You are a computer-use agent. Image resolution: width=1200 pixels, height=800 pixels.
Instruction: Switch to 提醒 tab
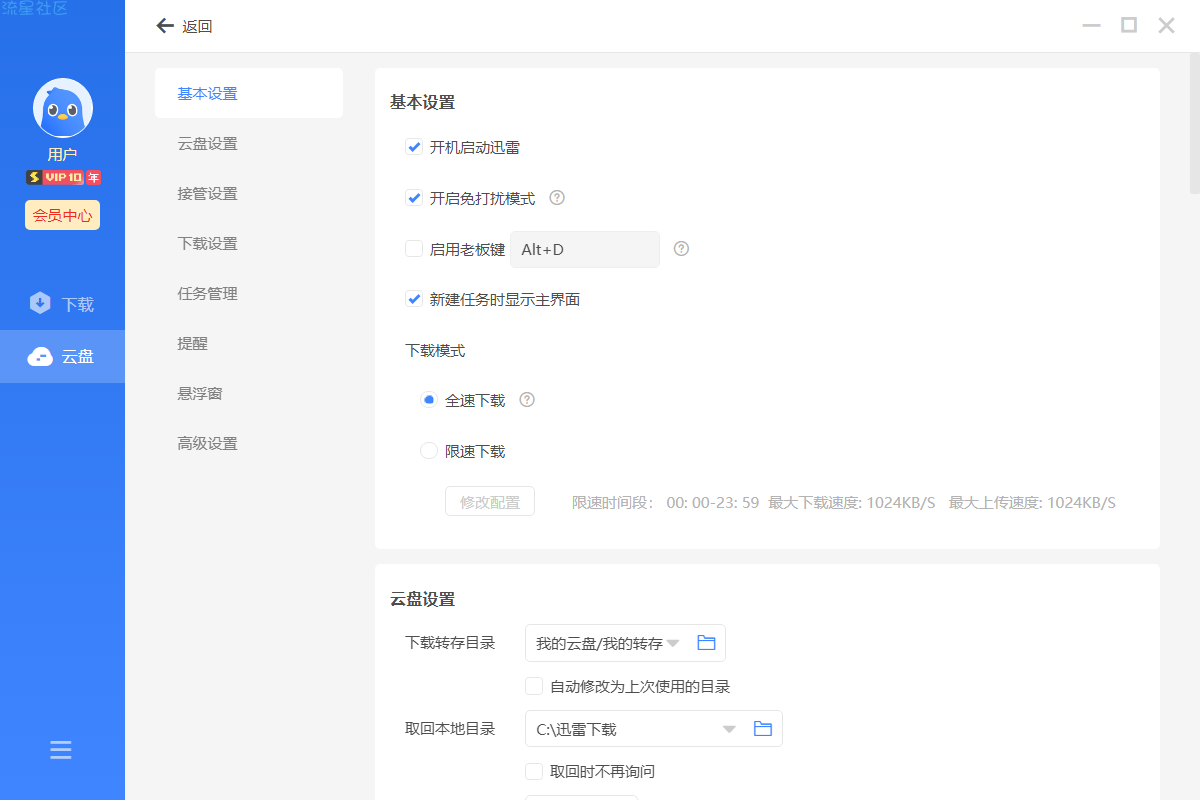point(249,343)
